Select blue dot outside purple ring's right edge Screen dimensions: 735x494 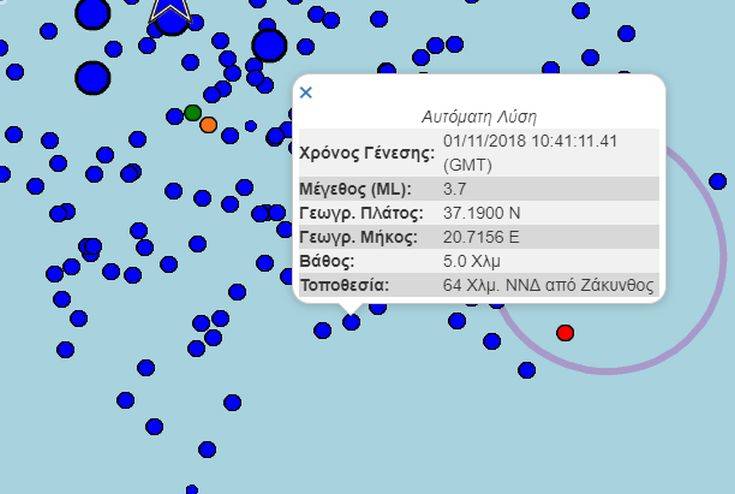(x=717, y=181)
